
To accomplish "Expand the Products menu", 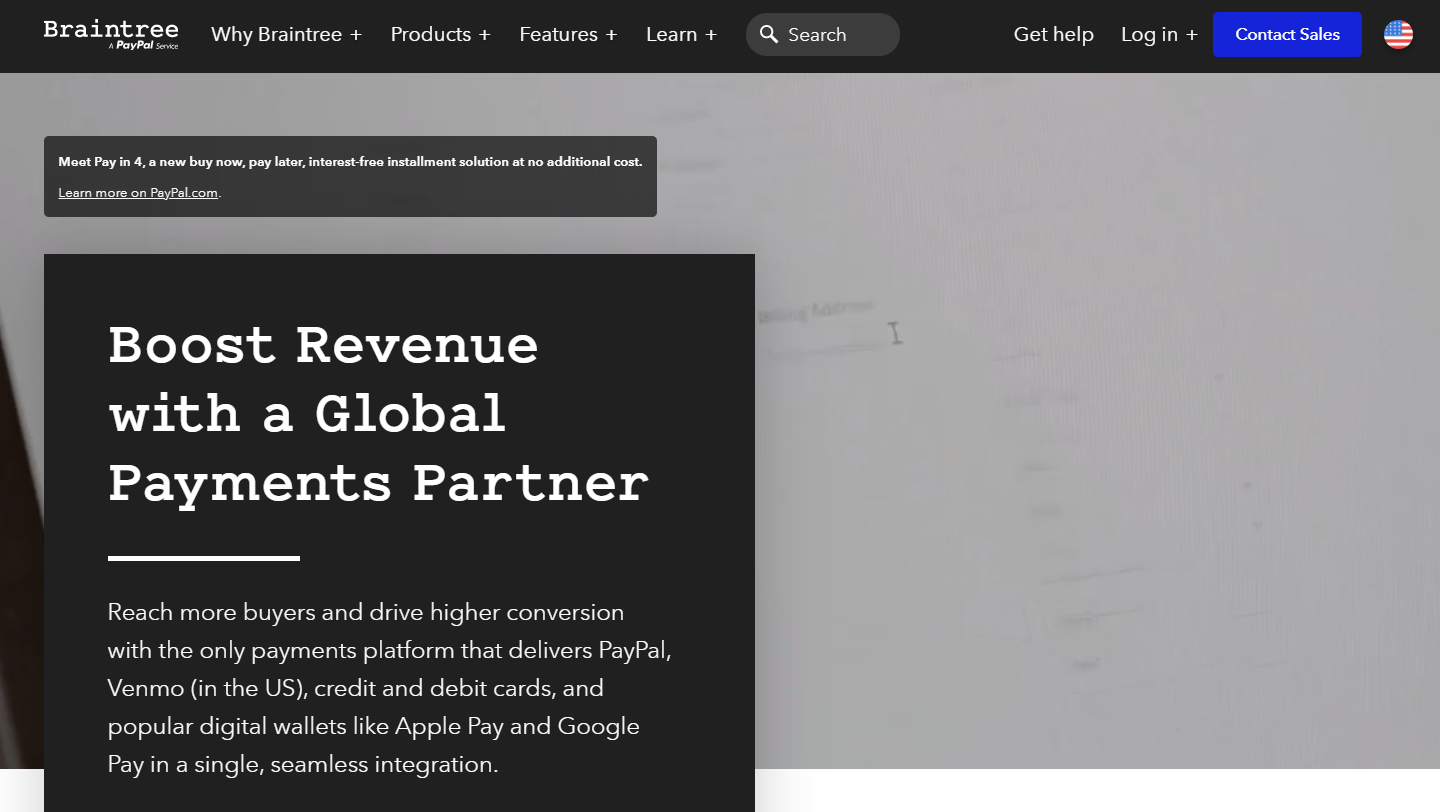I will [440, 35].
